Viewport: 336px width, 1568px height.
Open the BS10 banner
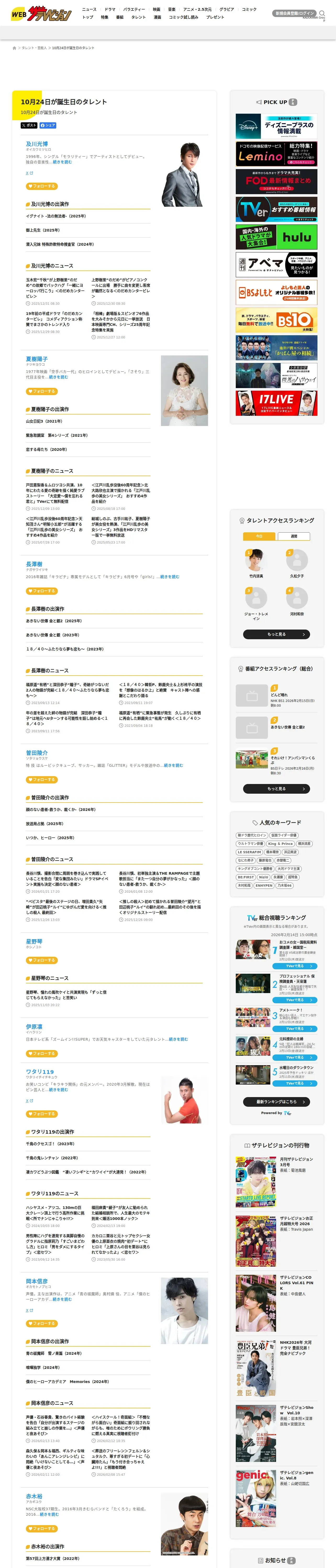point(276,320)
